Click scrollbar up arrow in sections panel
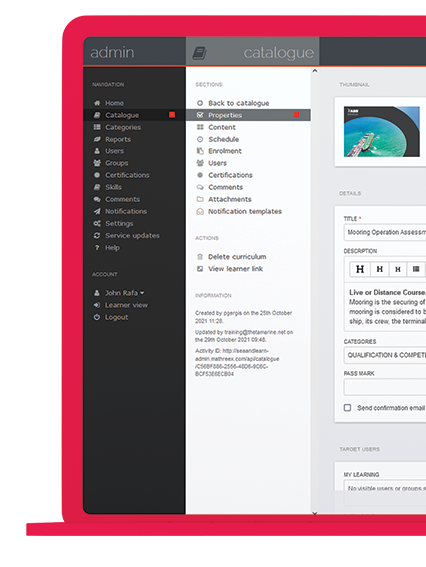This screenshot has height=567, width=426. (x=315, y=71)
